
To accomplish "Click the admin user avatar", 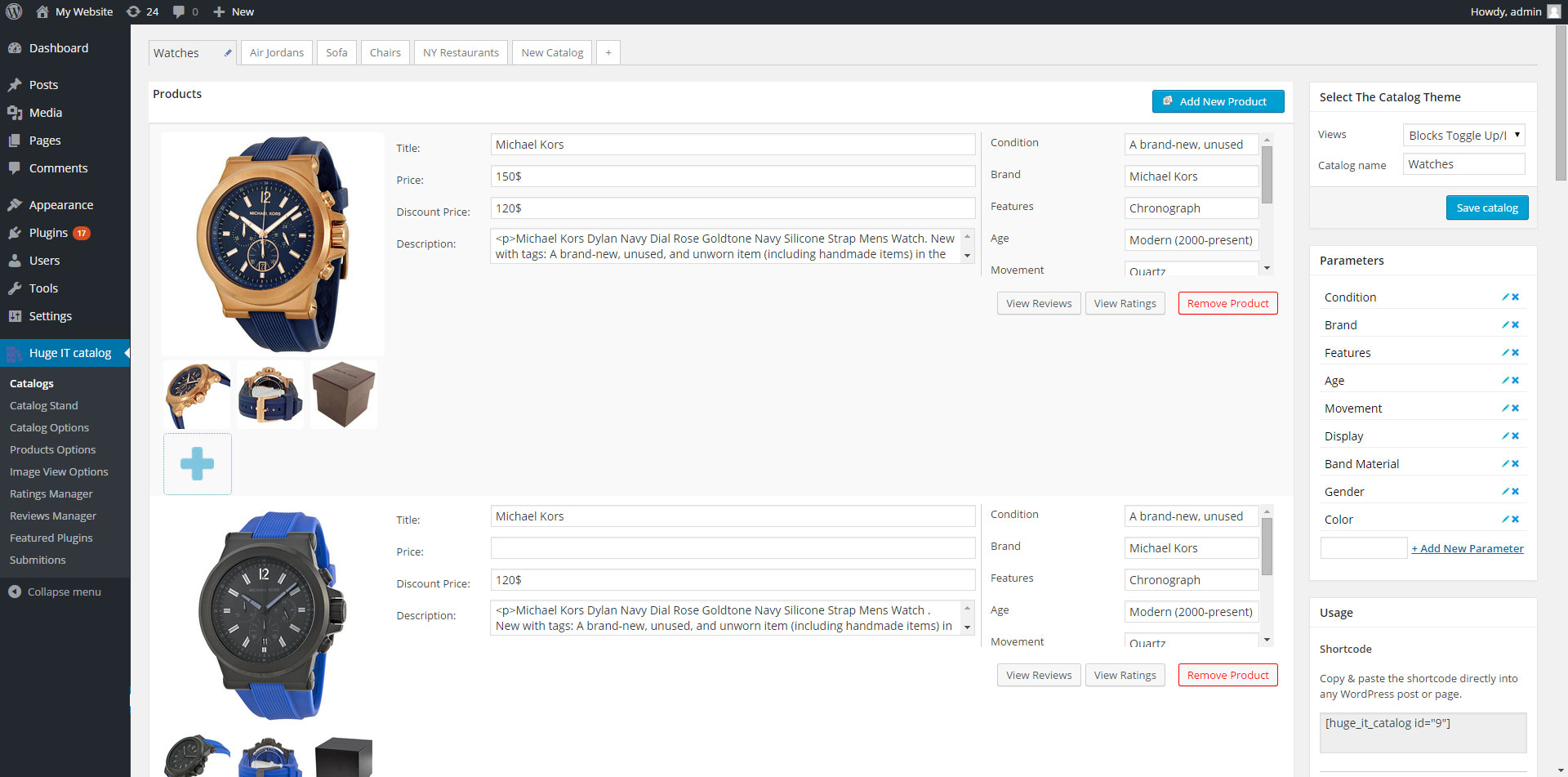I will [x=1553, y=11].
